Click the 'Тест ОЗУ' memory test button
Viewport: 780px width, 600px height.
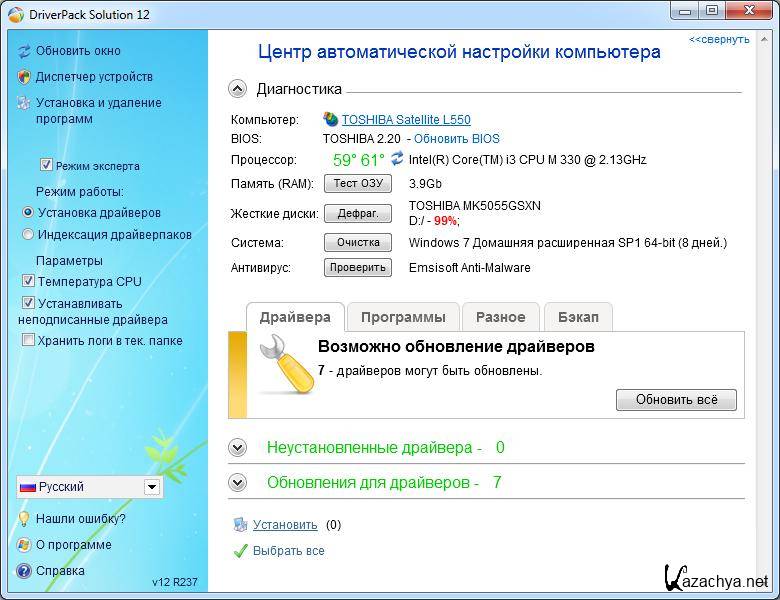tap(358, 184)
